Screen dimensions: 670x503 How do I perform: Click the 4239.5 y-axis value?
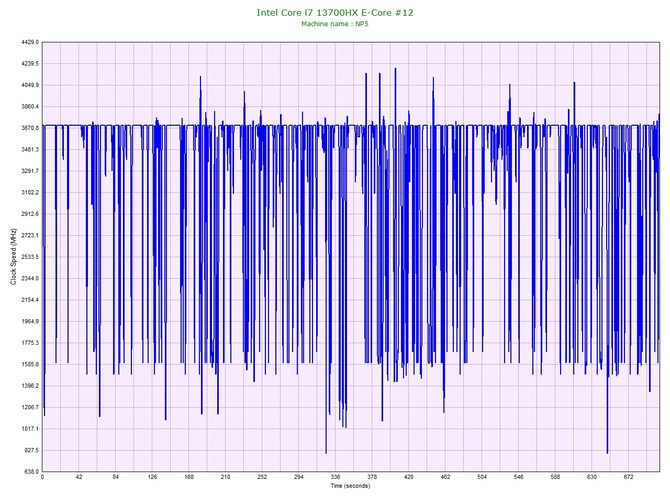[x=30, y=64]
